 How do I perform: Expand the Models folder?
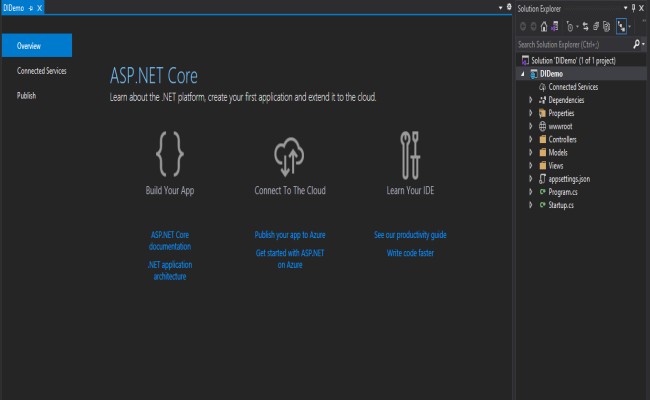[531, 153]
